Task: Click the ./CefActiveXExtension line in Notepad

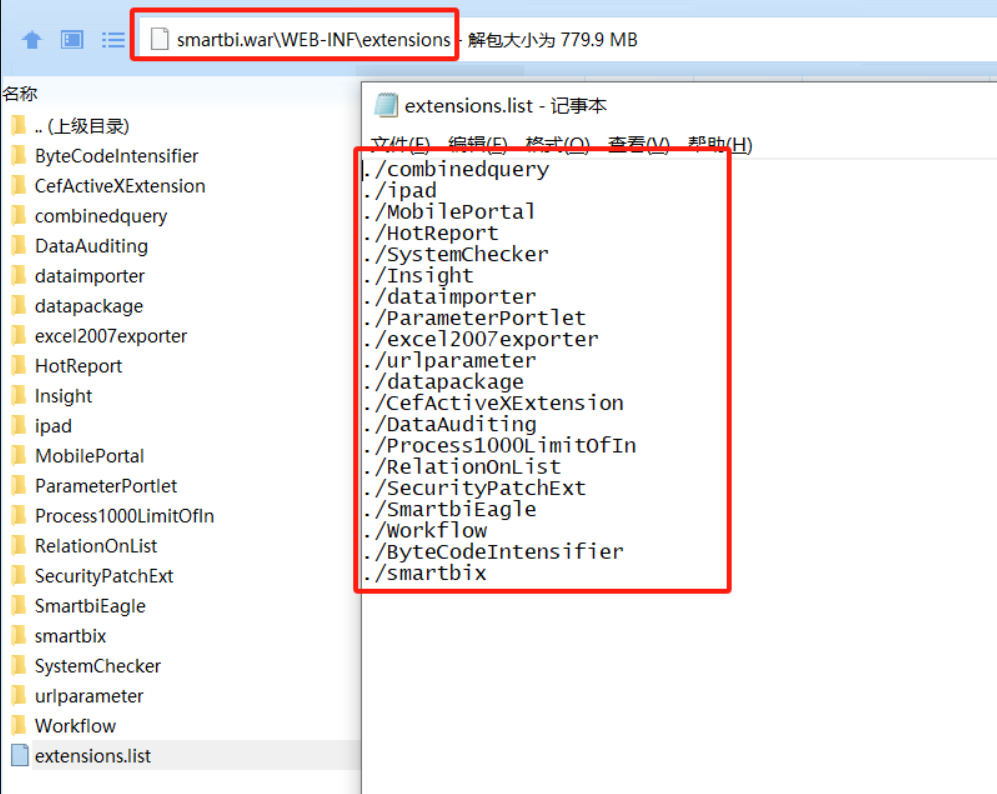Action: click(493, 403)
